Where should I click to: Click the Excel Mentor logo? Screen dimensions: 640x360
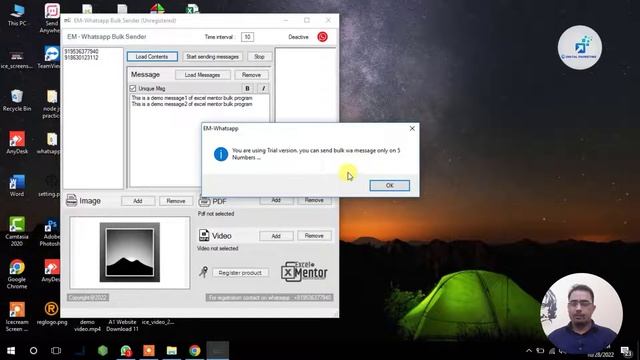click(304, 271)
